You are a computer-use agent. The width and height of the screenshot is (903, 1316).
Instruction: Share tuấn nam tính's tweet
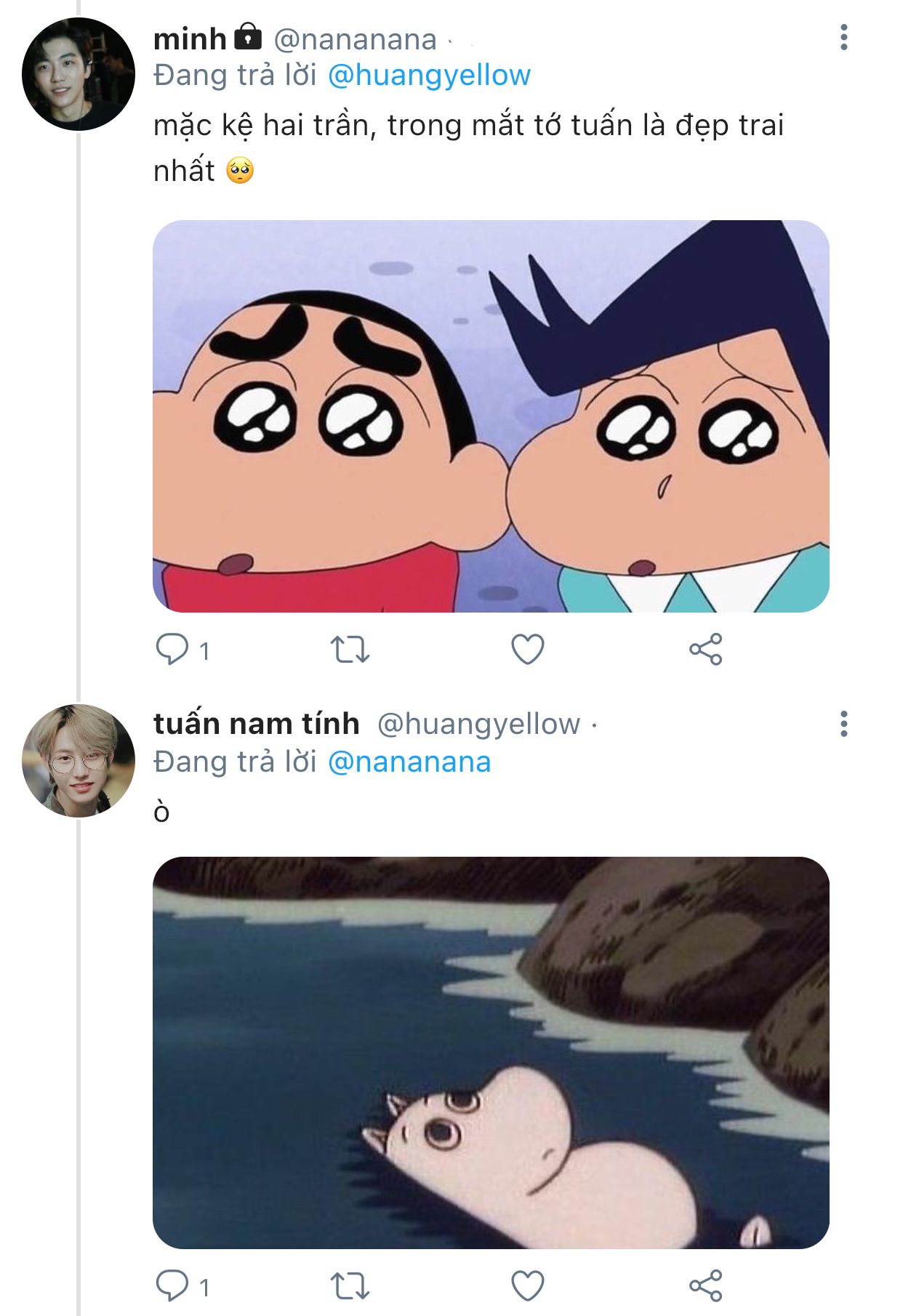click(705, 1285)
